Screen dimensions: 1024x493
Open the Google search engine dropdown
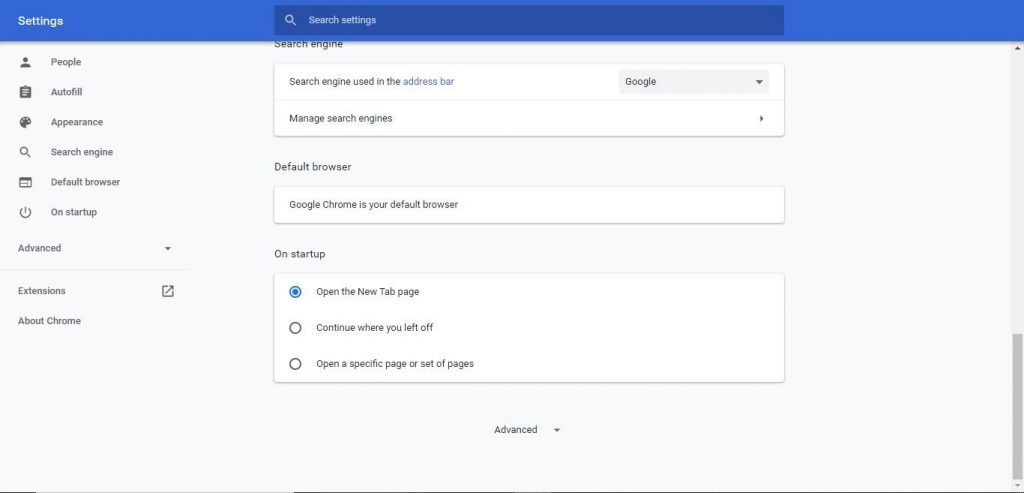tap(694, 82)
